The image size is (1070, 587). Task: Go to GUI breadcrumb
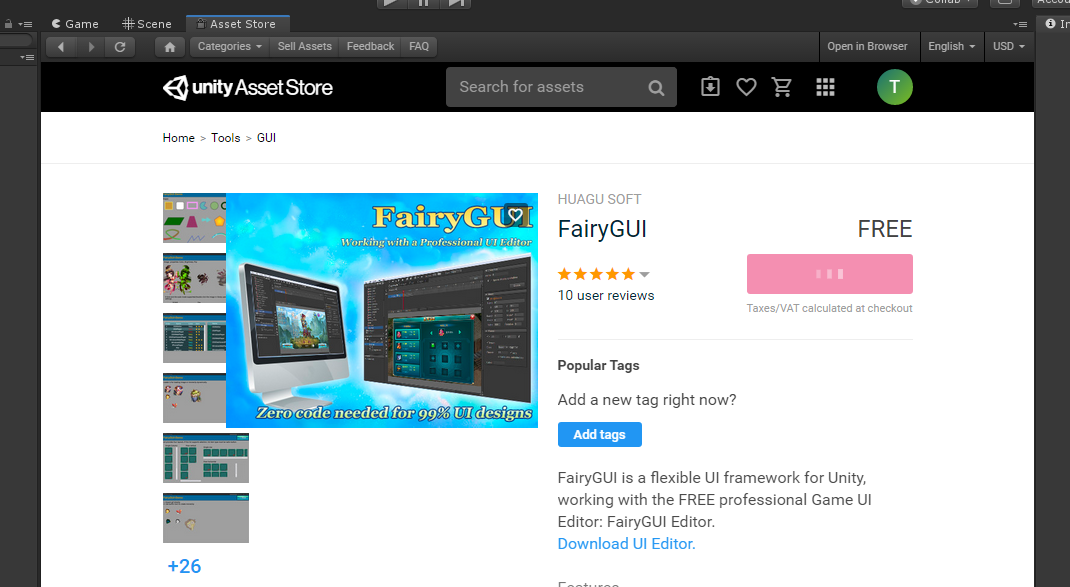pos(266,138)
